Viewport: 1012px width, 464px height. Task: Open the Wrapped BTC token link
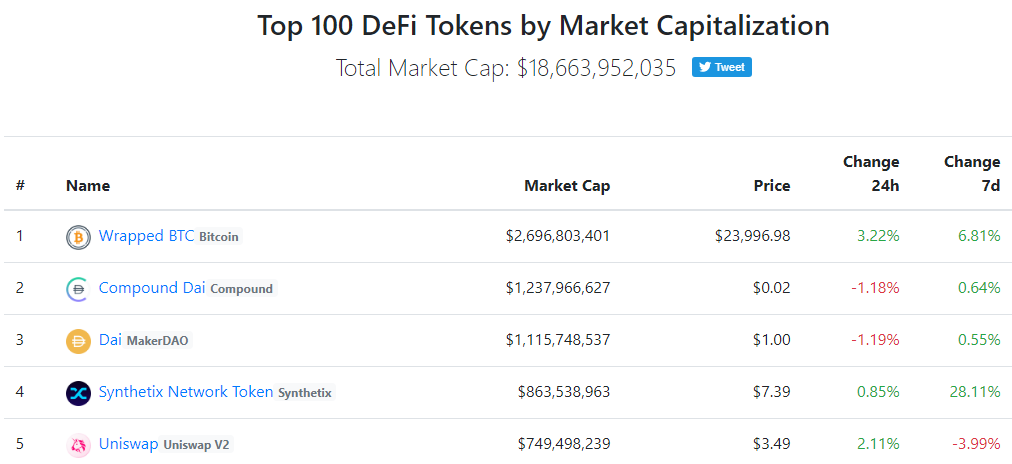click(x=146, y=236)
